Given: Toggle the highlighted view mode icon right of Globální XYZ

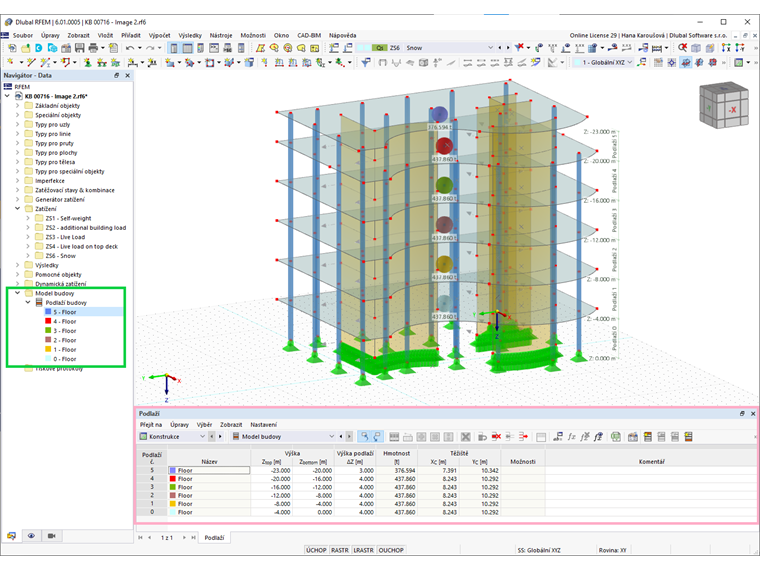Looking at the screenshot, I should (x=685, y=63).
